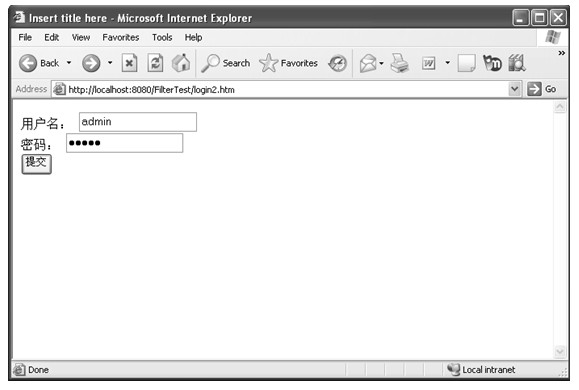Close the Internet Explorer window
579x390 pixels.
[x=558, y=17]
